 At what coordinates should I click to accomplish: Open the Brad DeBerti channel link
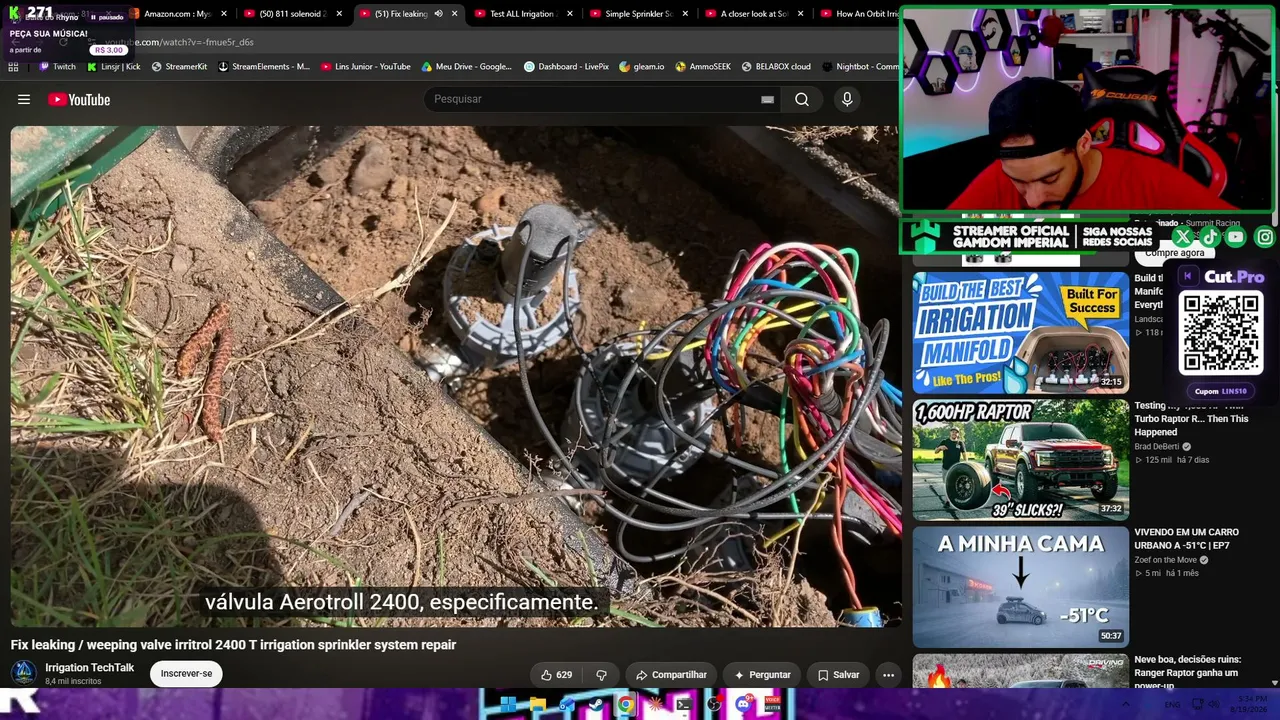click(x=1157, y=447)
